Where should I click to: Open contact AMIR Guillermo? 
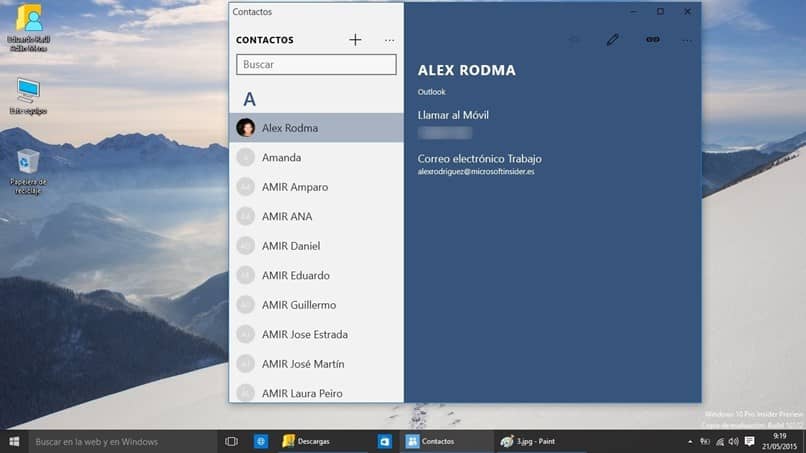(x=316, y=305)
